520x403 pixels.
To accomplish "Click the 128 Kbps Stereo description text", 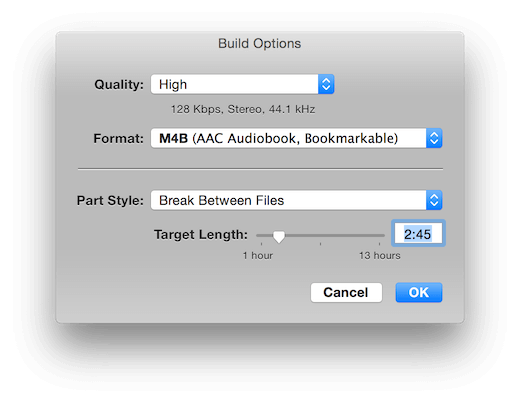I will (243, 109).
